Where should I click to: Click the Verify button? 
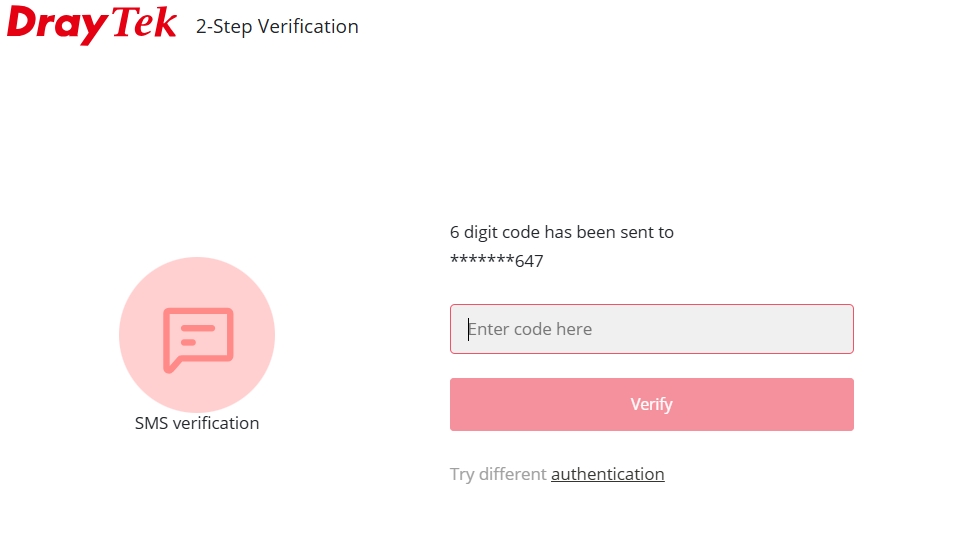(651, 405)
